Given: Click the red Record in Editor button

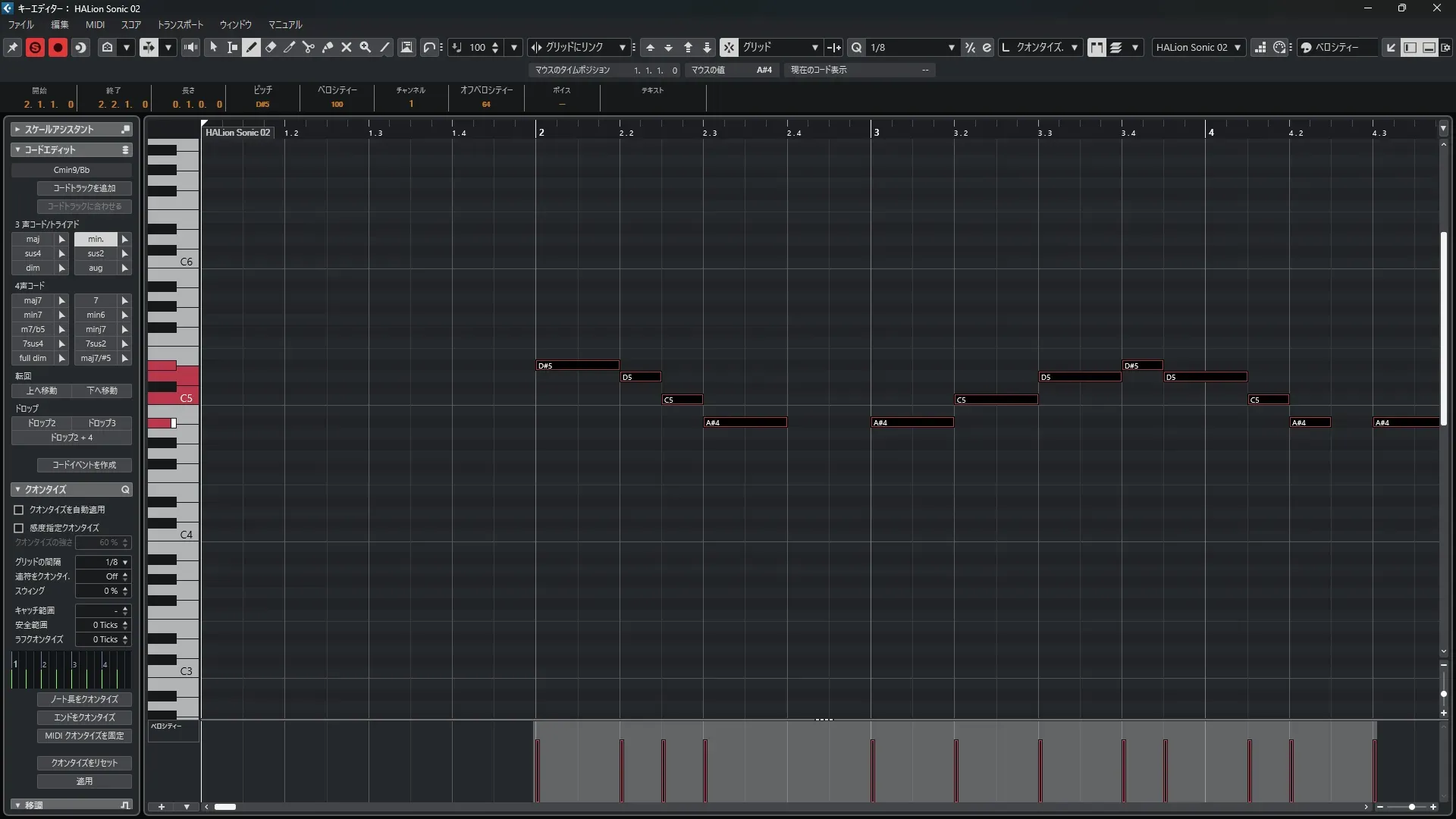Looking at the screenshot, I should tap(58, 47).
